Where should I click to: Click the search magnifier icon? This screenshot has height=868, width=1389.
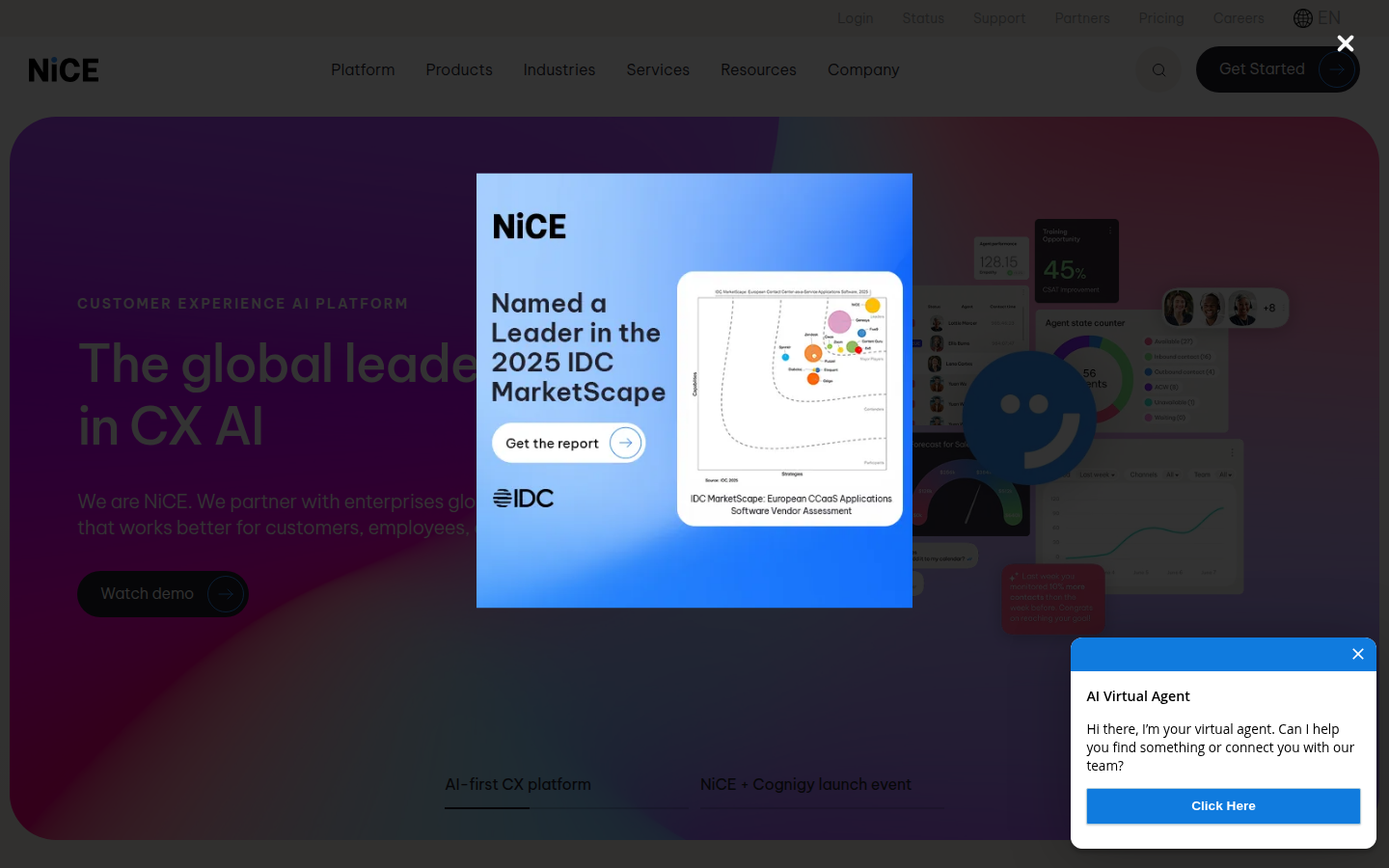click(x=1158, y=69)
